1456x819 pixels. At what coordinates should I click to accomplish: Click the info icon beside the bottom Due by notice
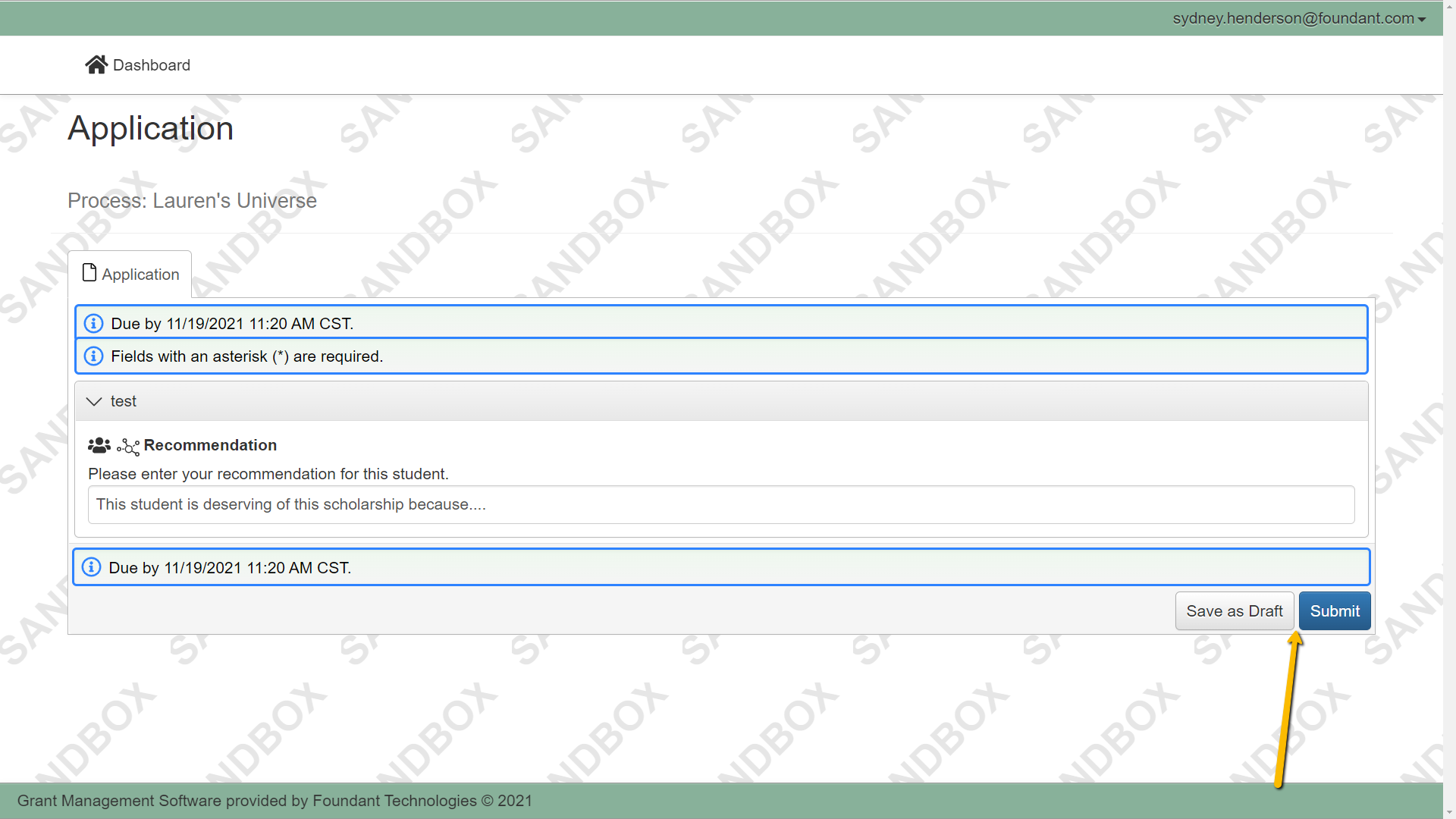click(91, 567)
